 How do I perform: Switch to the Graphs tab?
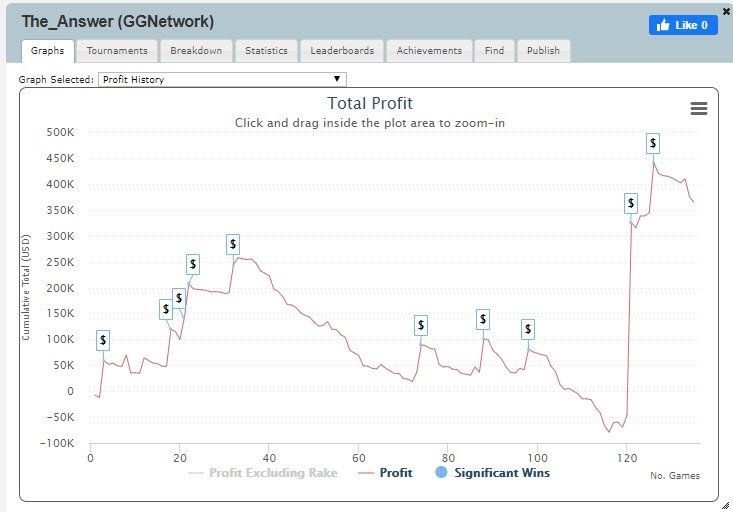(48, 50)
